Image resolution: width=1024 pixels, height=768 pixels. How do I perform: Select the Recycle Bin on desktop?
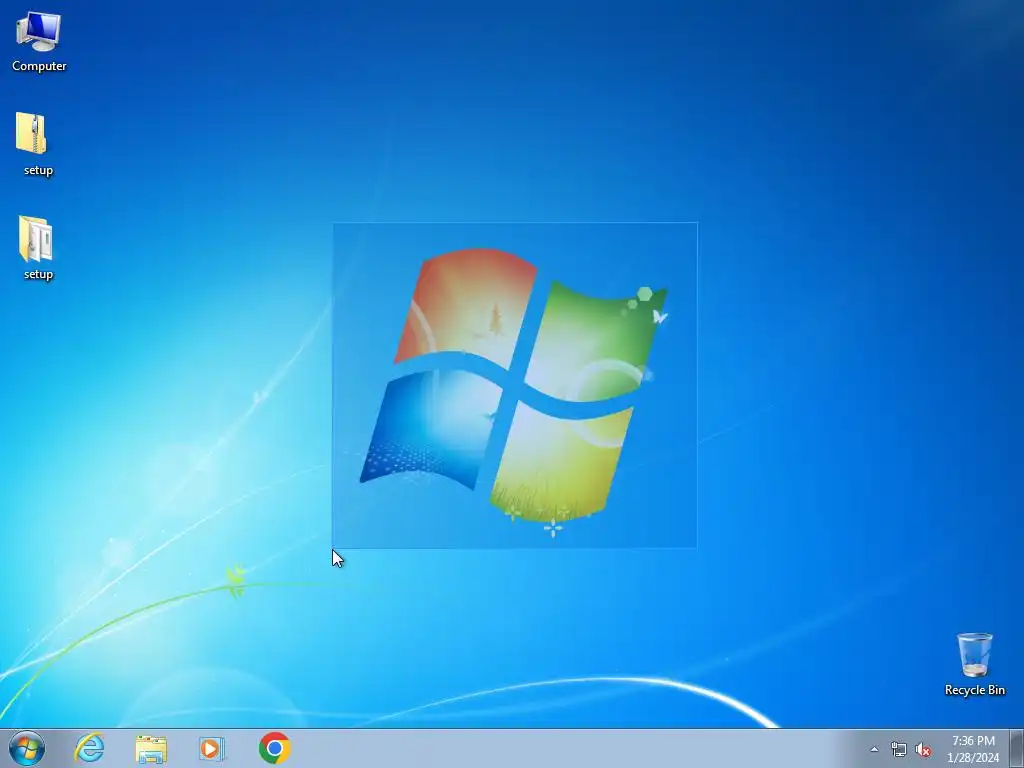[x=974, y=664]
